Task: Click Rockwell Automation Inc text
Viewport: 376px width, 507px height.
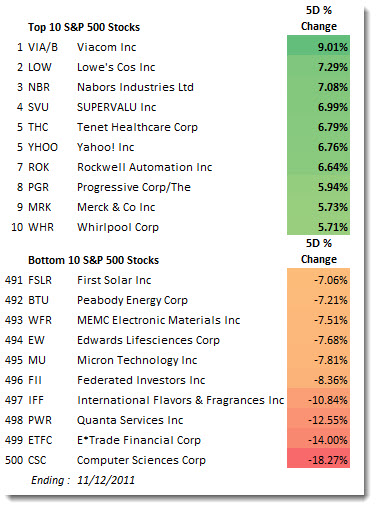Action: (144, 167)
